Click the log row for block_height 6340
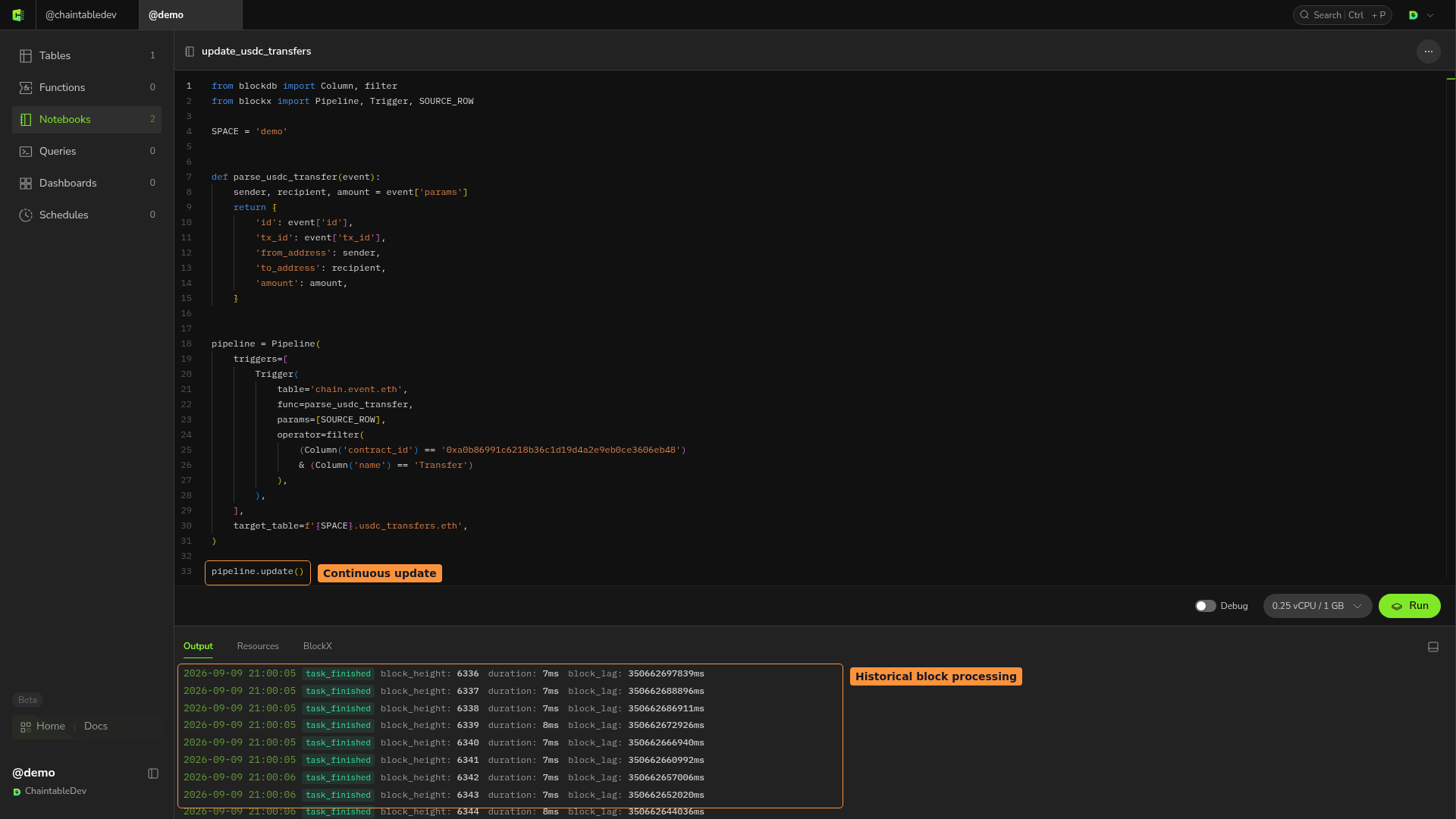Image resolution: width=1456 pixels, height=819 pixels. pyautogui.click(x=444, y=743)
